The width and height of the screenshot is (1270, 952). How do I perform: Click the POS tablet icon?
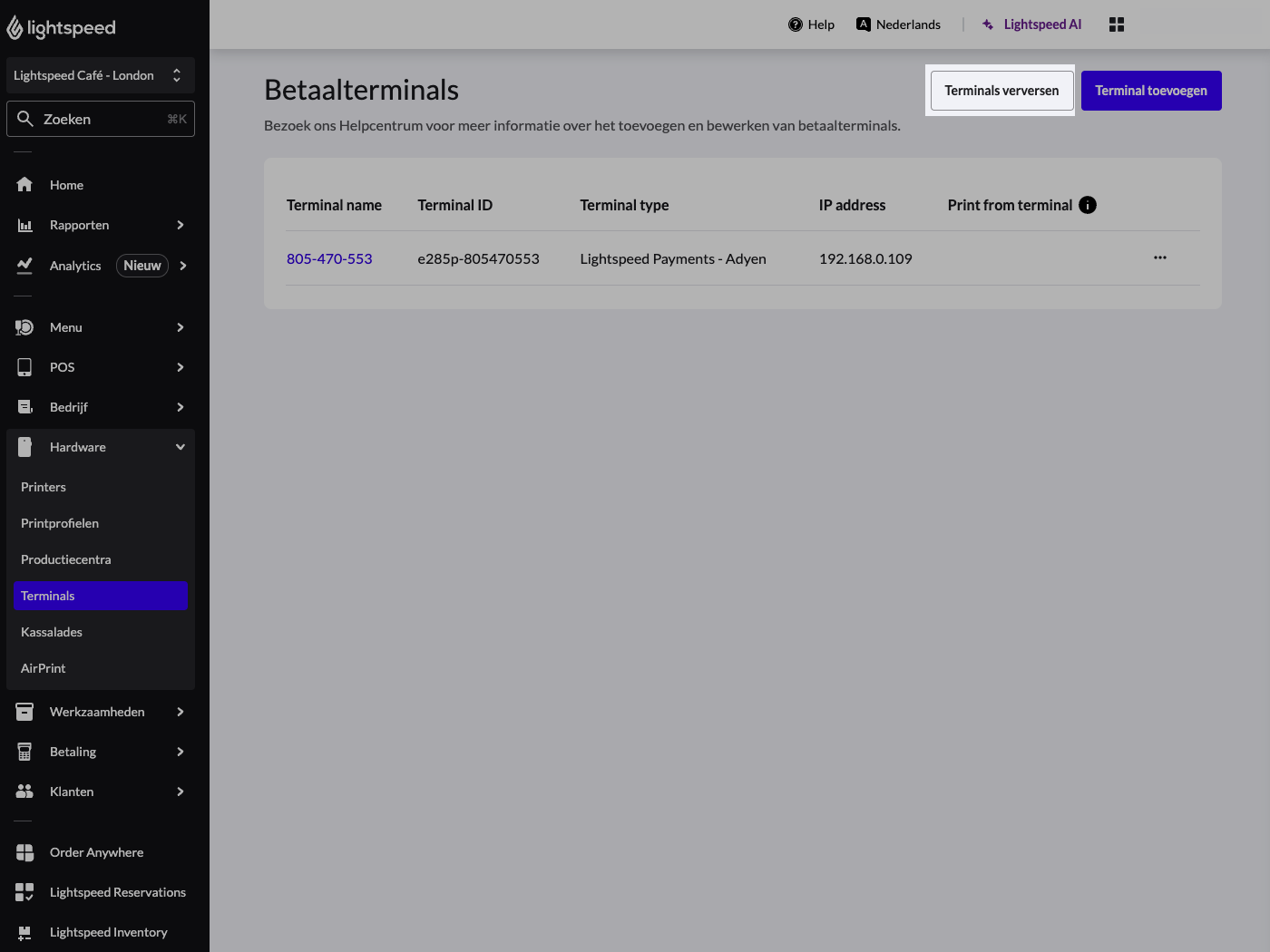click(x=24, y=367)
